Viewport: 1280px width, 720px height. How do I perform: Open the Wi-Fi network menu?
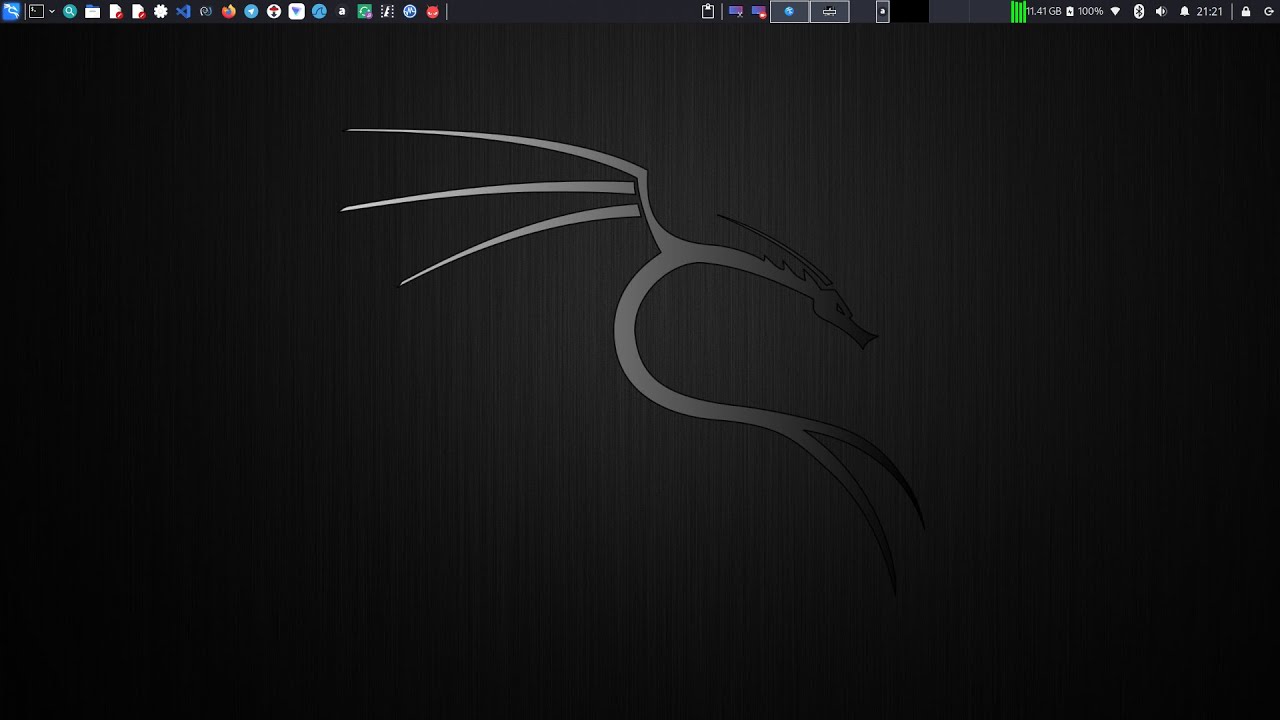1116,11
